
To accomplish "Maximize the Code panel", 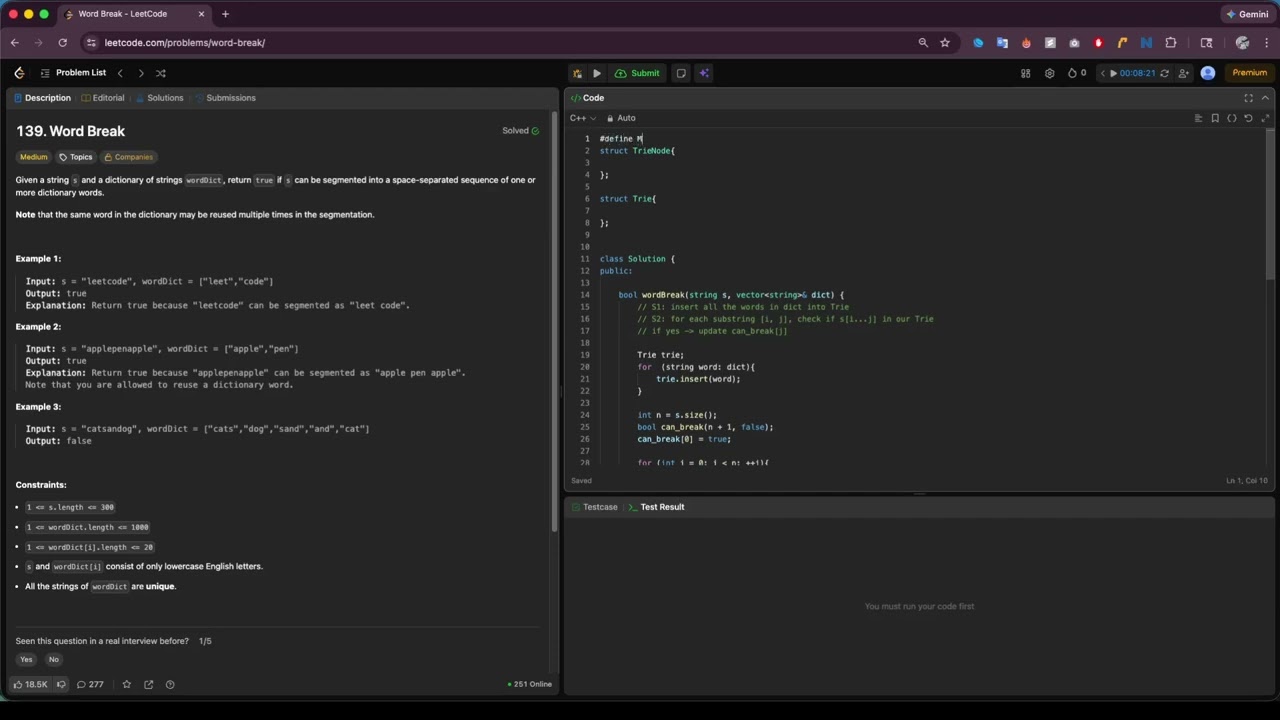I will (x=1248, y=98).
